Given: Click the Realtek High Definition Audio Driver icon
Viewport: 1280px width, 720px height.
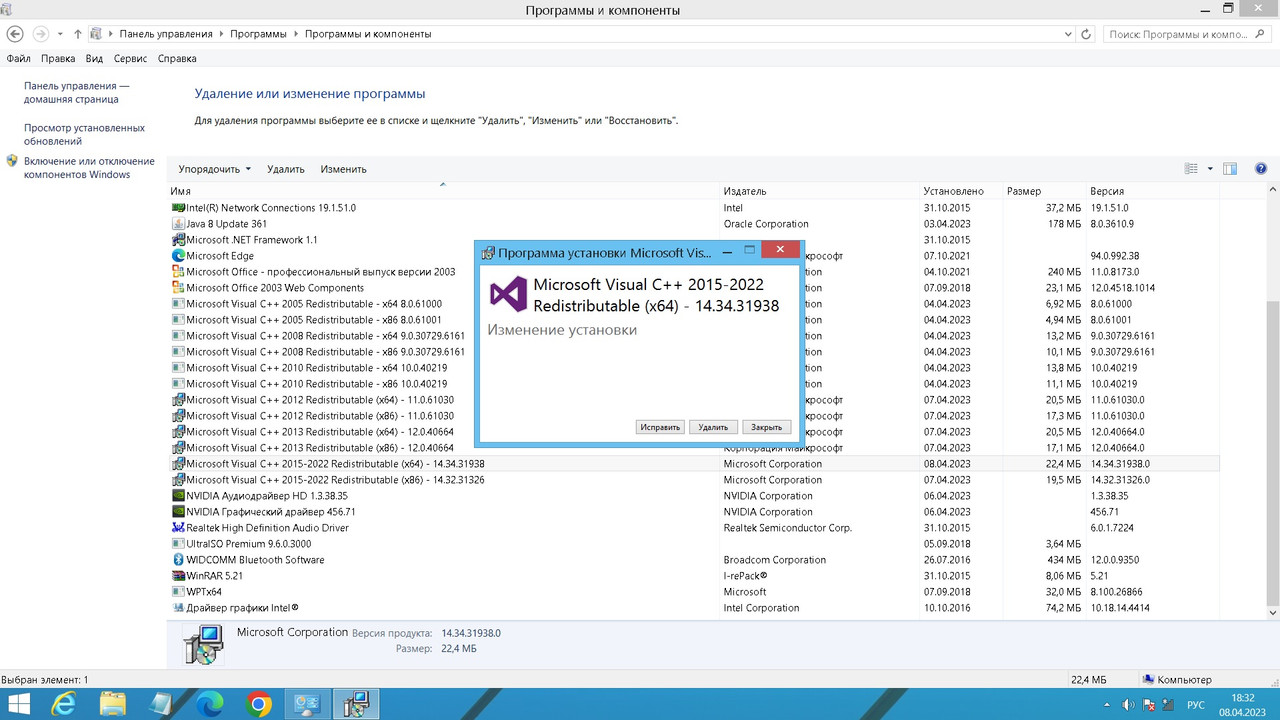Looking at the screenshot, I should (178, 528).
